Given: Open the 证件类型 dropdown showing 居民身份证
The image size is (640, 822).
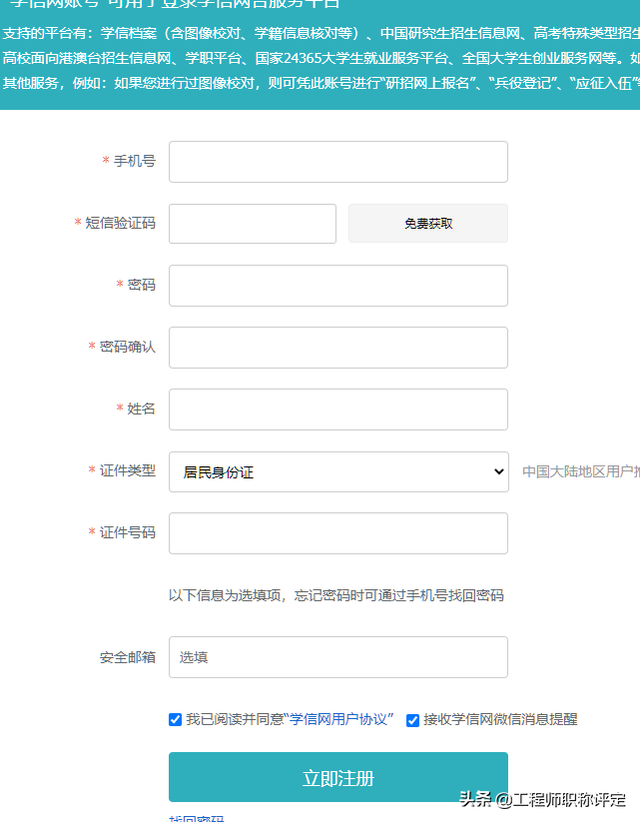Looking at the screenshot, I should pyautogui.click(x=339, y=472).
